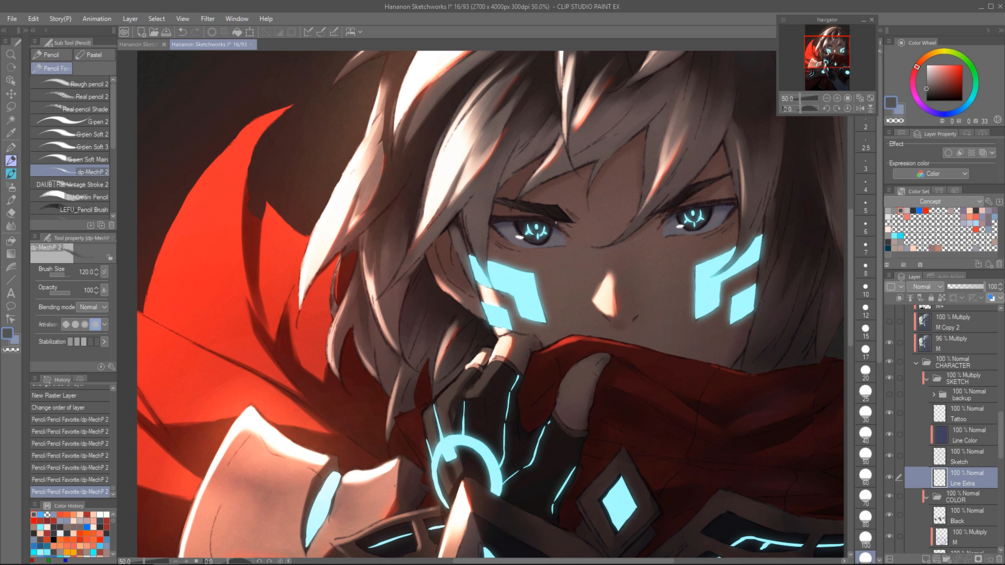Viewport: 1005px width, 565px height.
Task: Select the Auto select magic wand tool
Action: 11,120
